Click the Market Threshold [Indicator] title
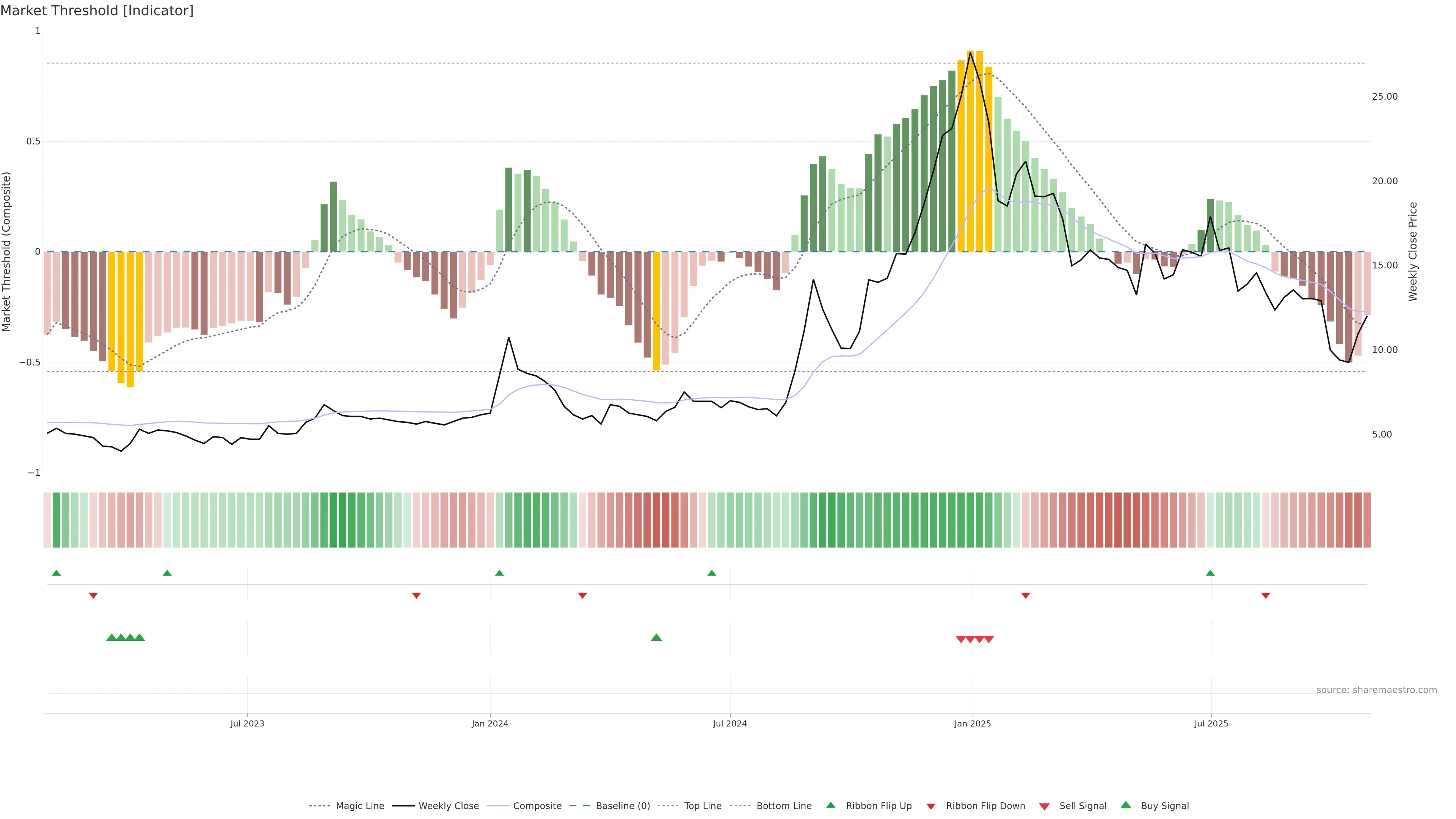Viewport: 1456px width, 819px height. 97,11
